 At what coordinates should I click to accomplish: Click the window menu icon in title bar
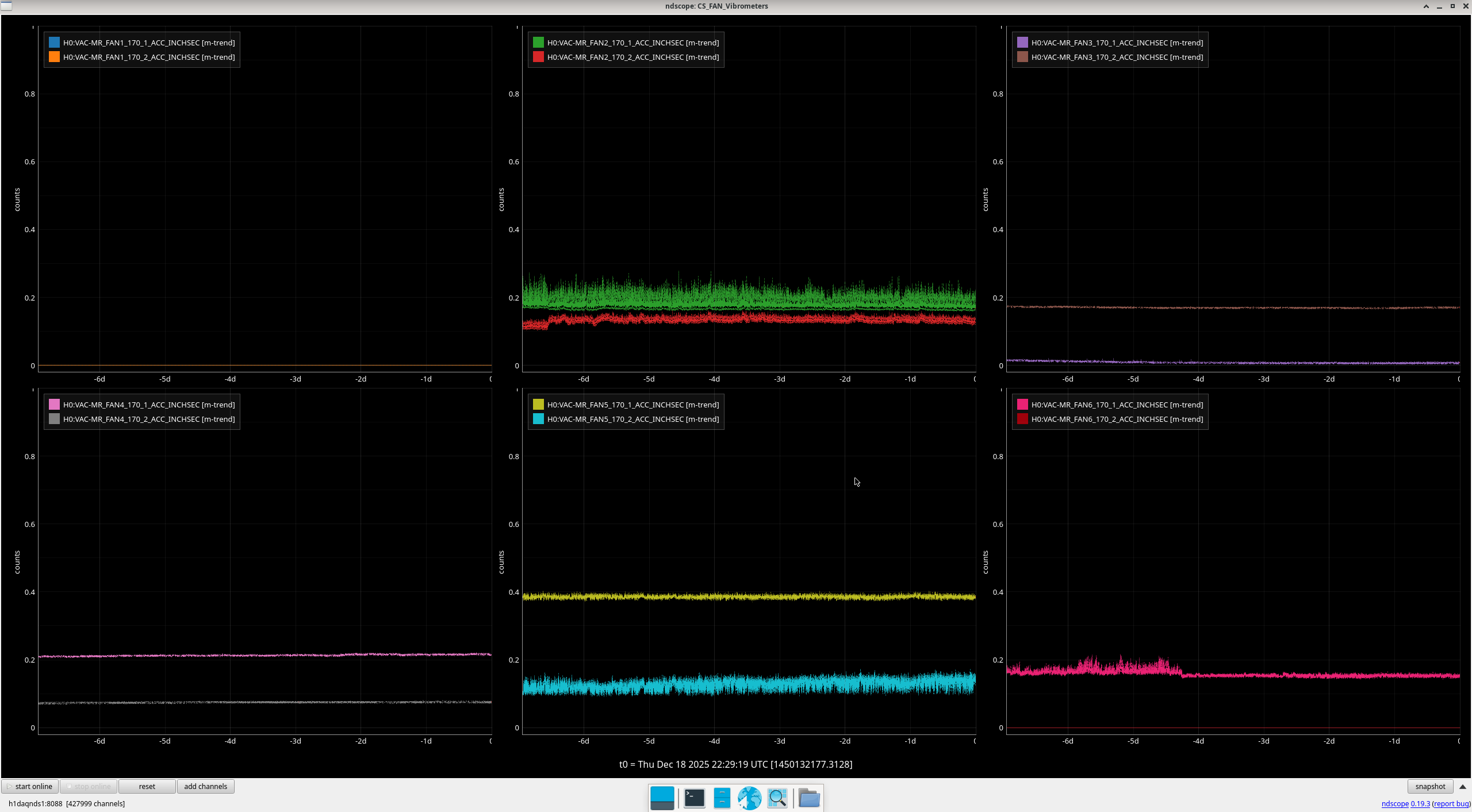tap(6, 6)
